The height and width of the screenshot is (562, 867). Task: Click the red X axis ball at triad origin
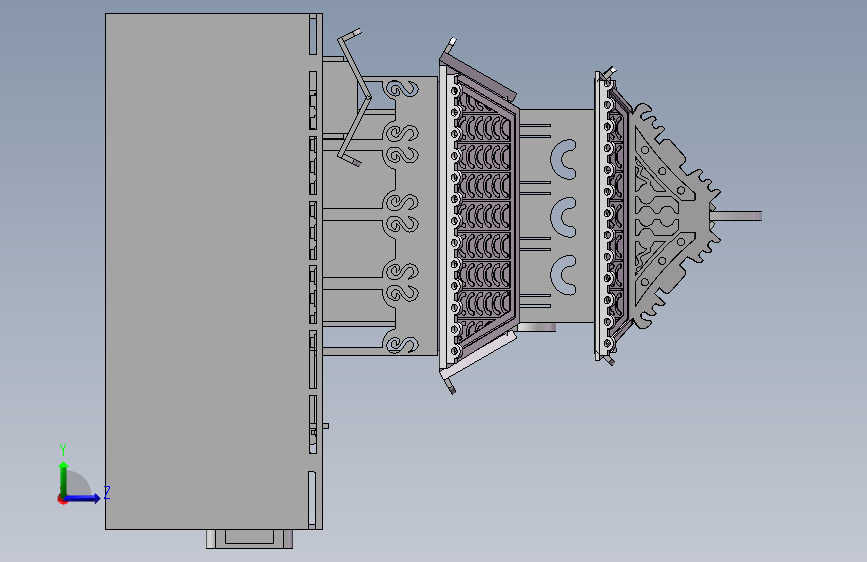[62, 499]
